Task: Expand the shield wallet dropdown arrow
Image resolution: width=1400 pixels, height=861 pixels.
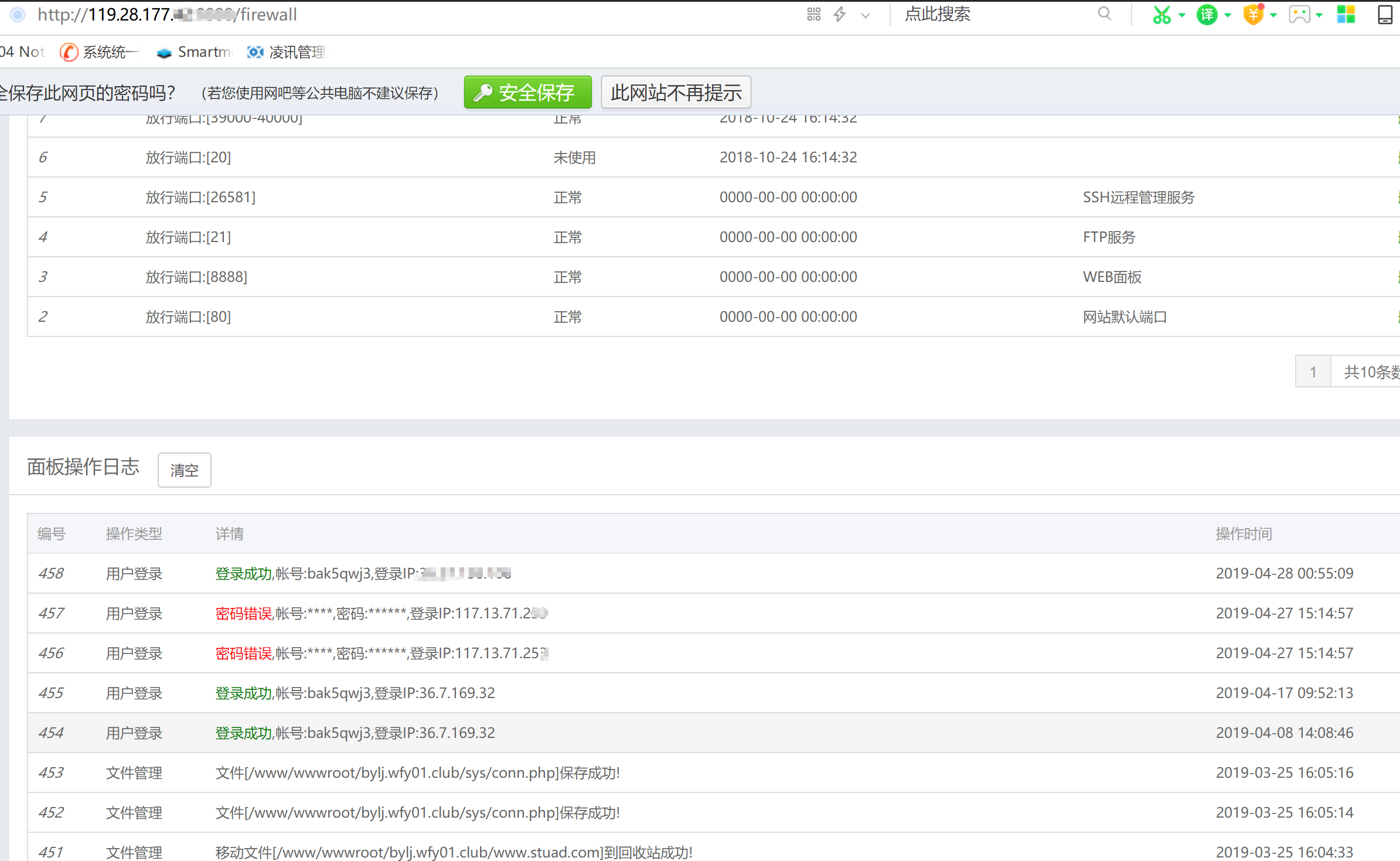Action: [x=1273, y=15]
